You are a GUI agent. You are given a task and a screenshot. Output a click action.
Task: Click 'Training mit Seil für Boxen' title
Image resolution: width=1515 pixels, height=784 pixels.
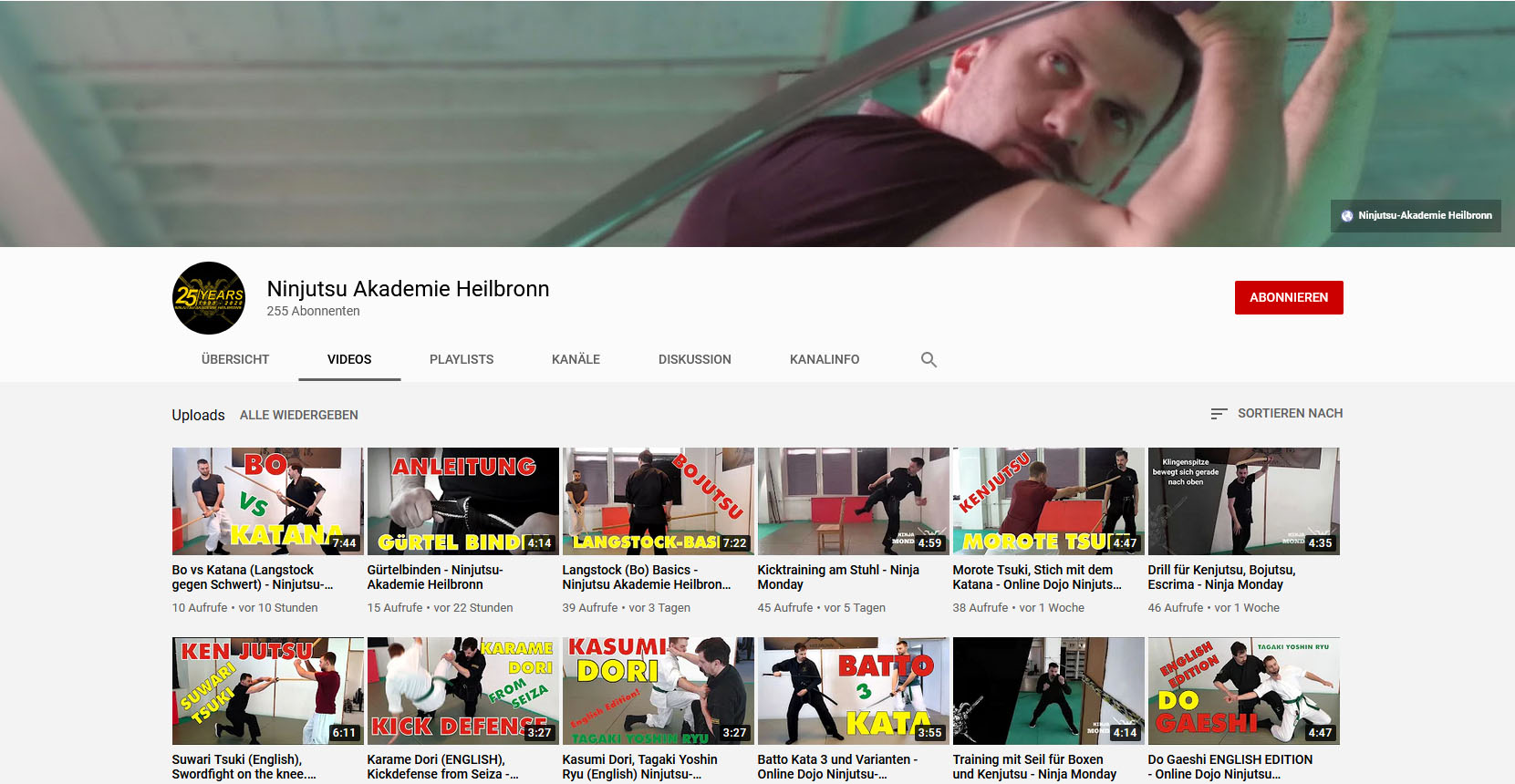(x=1035, y=767)
